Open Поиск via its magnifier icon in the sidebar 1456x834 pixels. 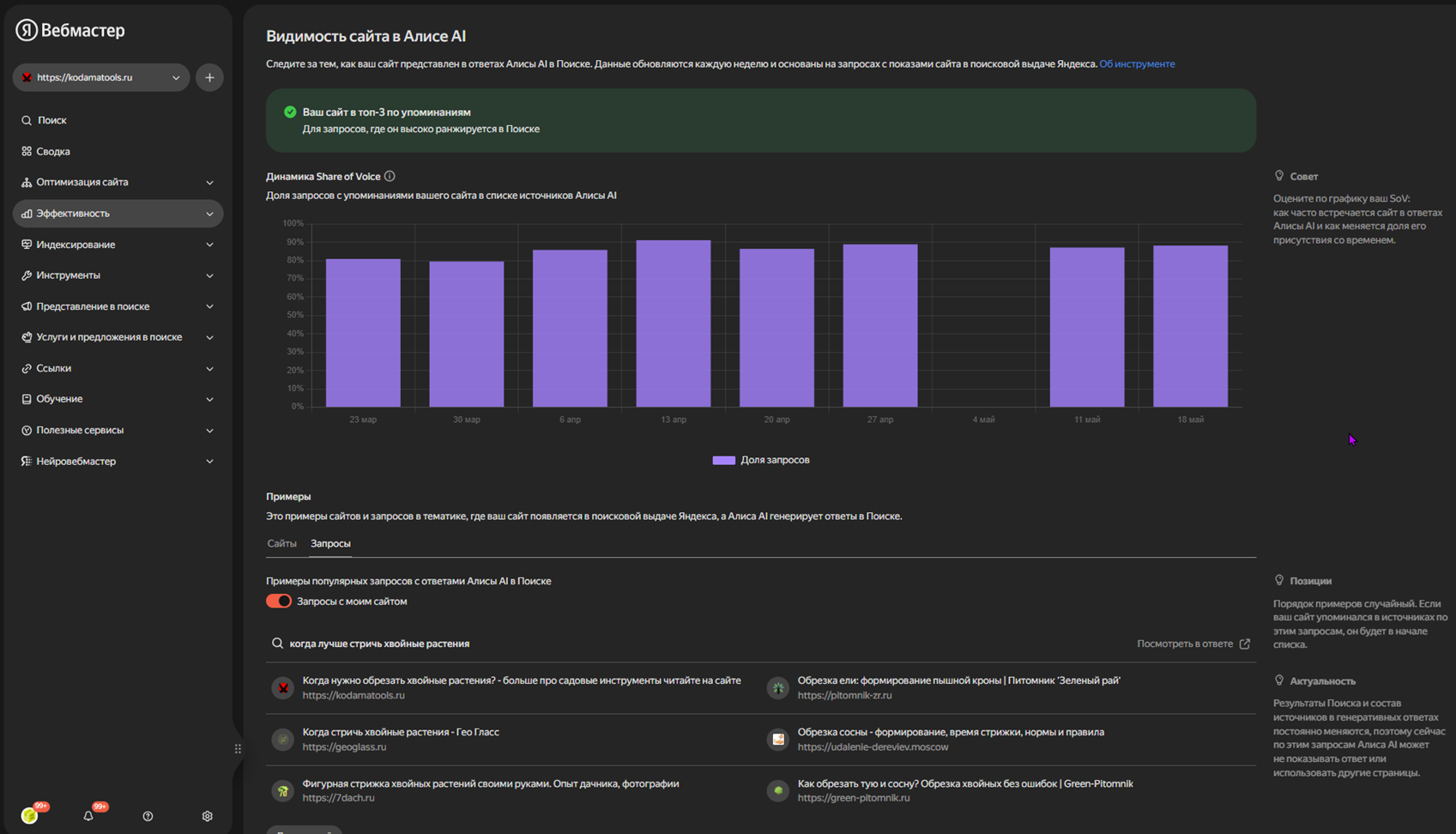(x=27, y=120)
